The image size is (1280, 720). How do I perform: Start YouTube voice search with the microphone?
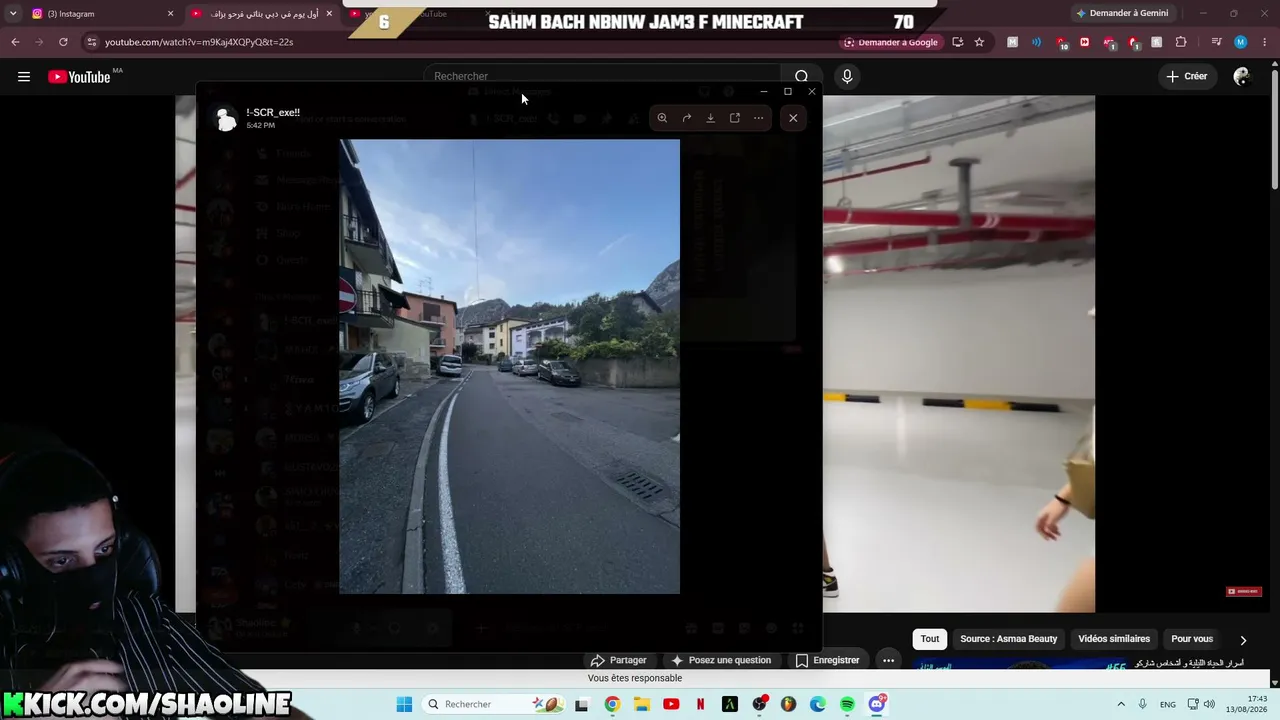[x=847, y=77]
